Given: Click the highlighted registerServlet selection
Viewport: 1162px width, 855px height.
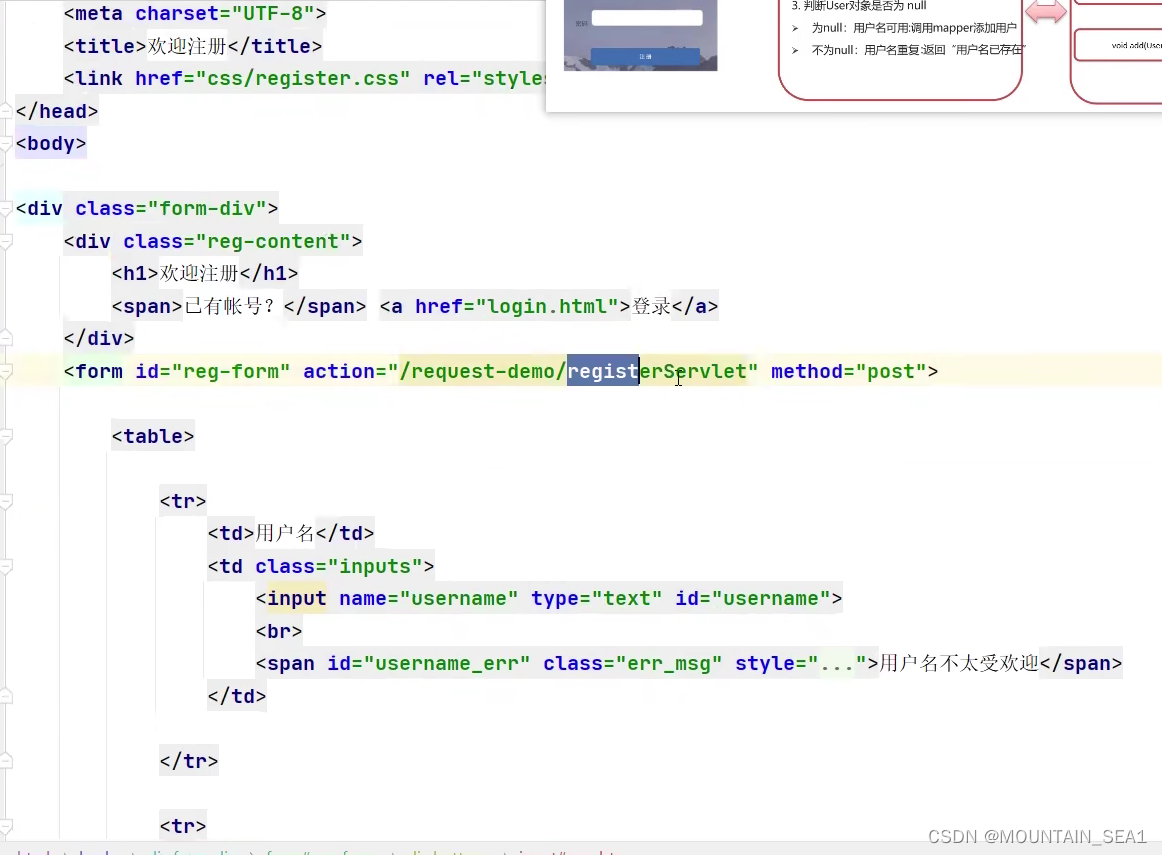Looking at the screenshot, I should pos(603,371).
